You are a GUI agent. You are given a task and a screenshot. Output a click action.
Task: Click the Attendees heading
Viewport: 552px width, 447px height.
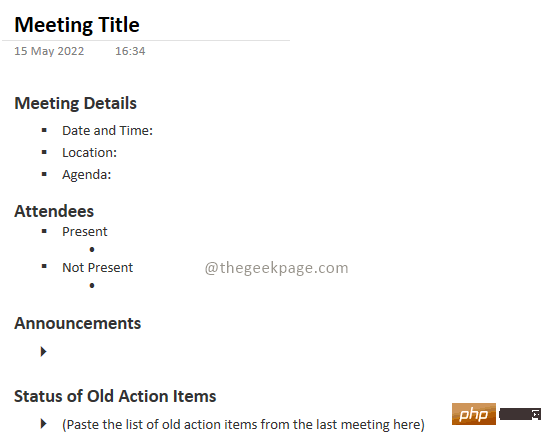pyautogui.click(x=54, y=211)
